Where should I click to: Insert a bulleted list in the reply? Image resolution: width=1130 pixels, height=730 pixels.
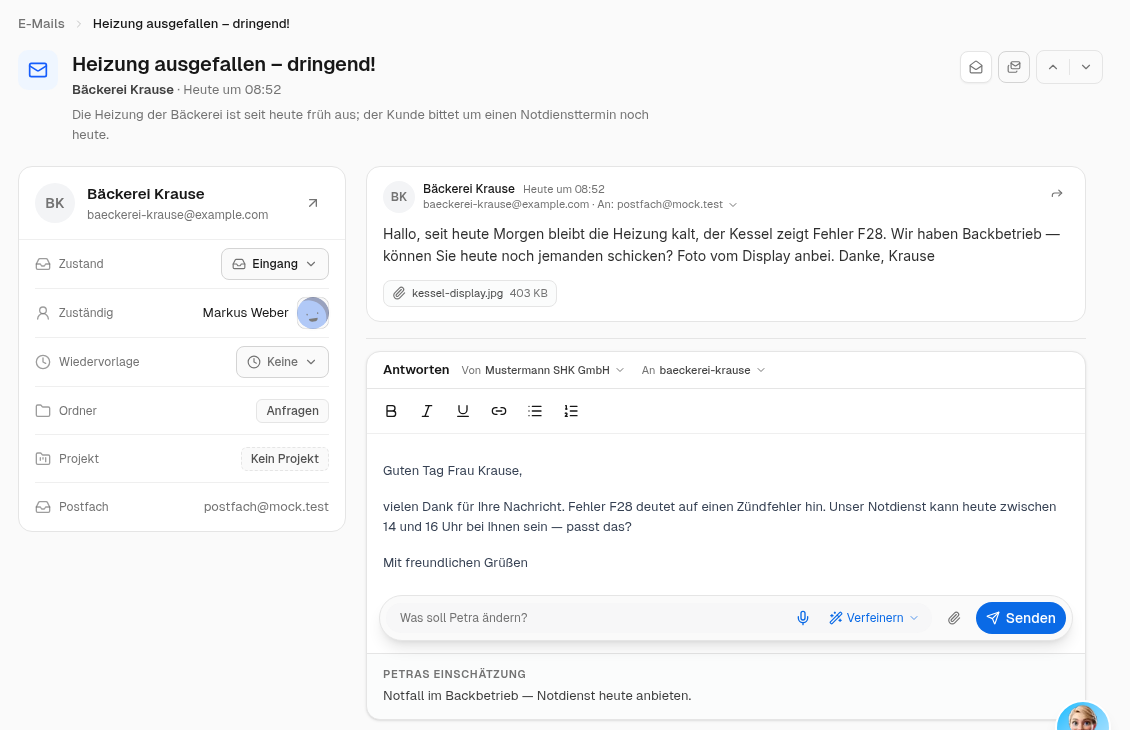(x=535, y=411)
